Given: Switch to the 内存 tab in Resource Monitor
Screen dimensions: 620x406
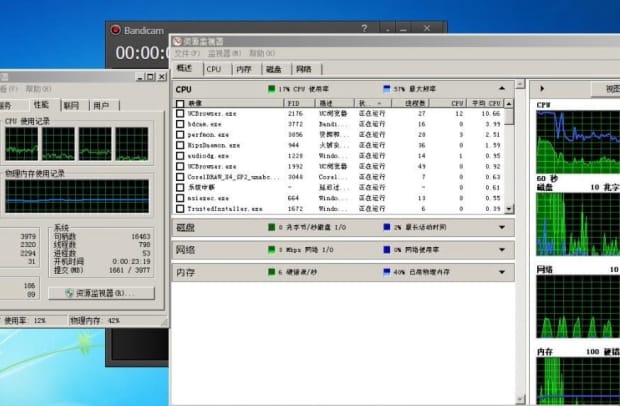Looking at the screenshot, I should (243, 69).
